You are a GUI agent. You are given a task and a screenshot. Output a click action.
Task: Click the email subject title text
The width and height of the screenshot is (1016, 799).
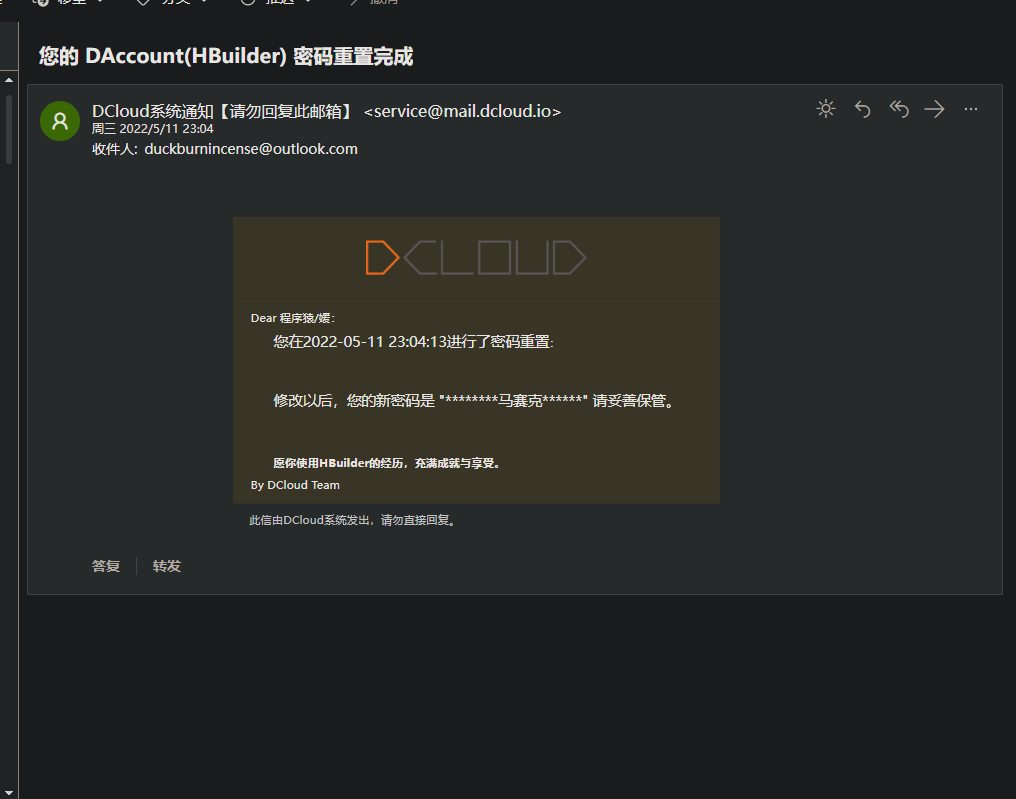[225, 56]
